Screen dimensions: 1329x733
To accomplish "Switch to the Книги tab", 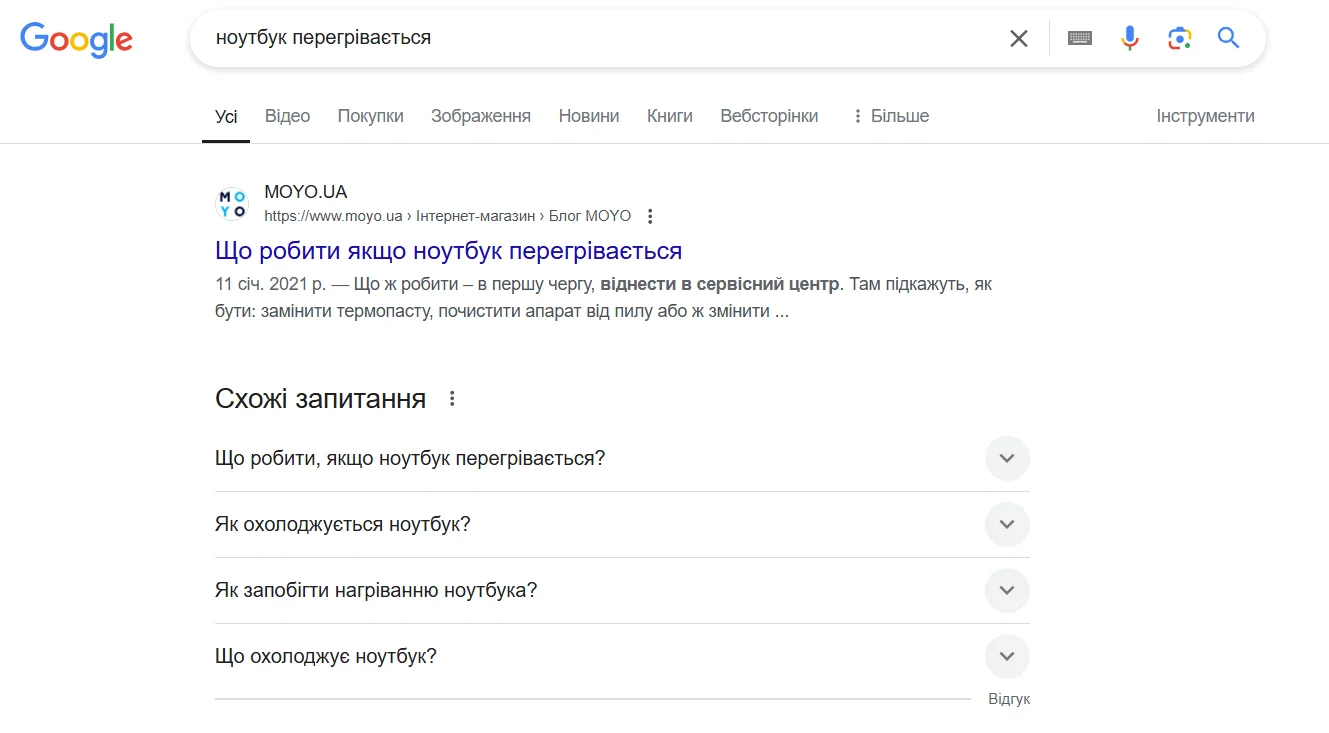I will 670,116.
